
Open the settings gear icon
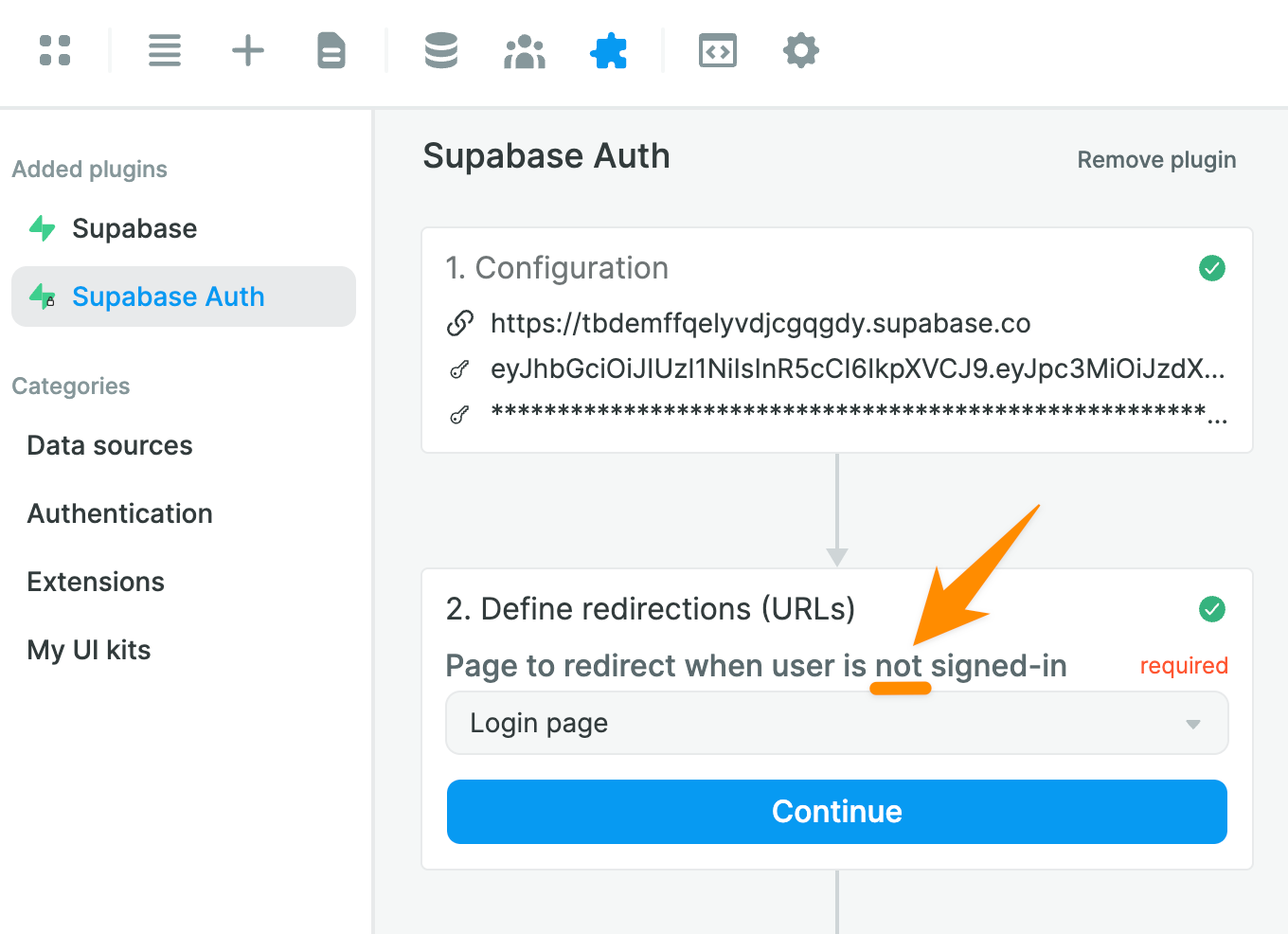pos(801,50)
